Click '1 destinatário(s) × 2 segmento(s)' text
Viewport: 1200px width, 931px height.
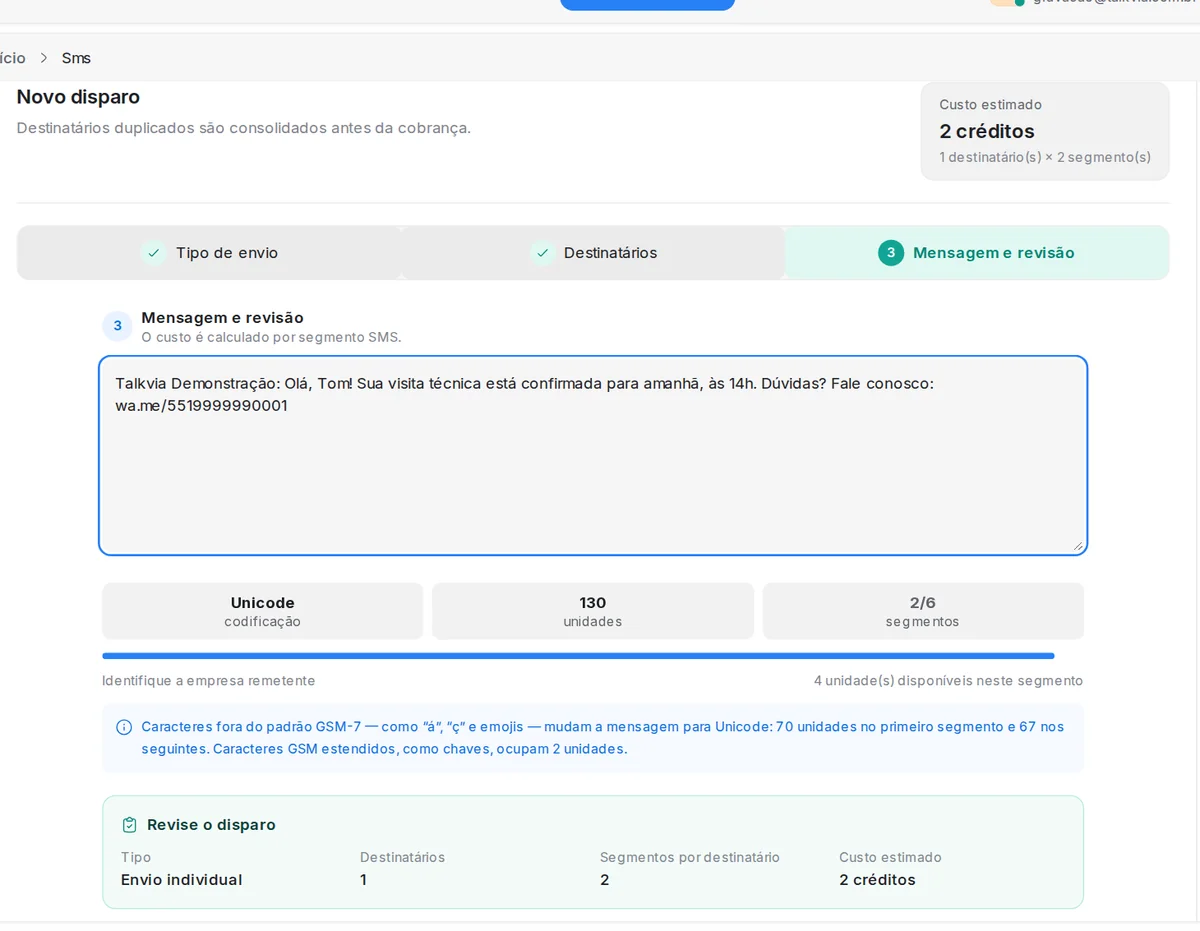[x=1045, y=157]
